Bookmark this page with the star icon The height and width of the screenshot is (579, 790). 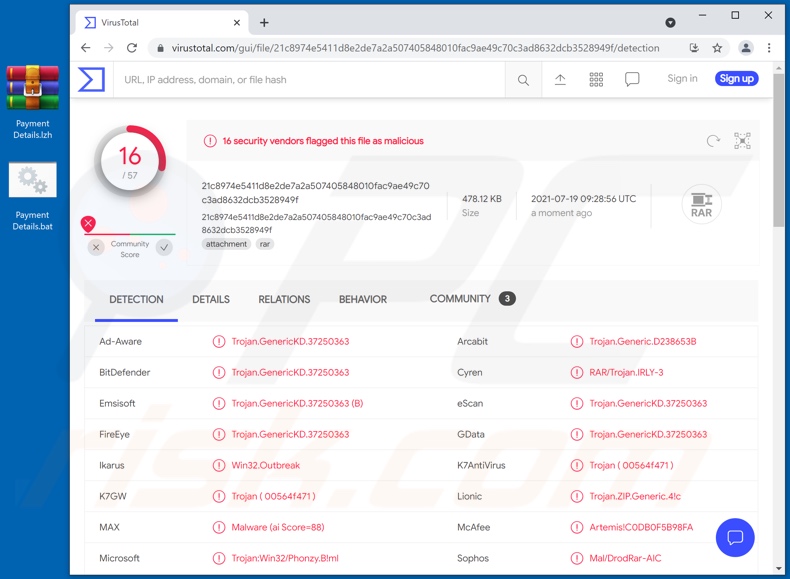717,48
